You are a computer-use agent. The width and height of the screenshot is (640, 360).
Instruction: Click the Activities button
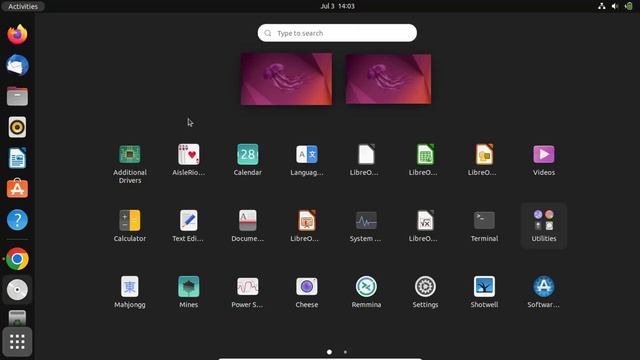23,6
